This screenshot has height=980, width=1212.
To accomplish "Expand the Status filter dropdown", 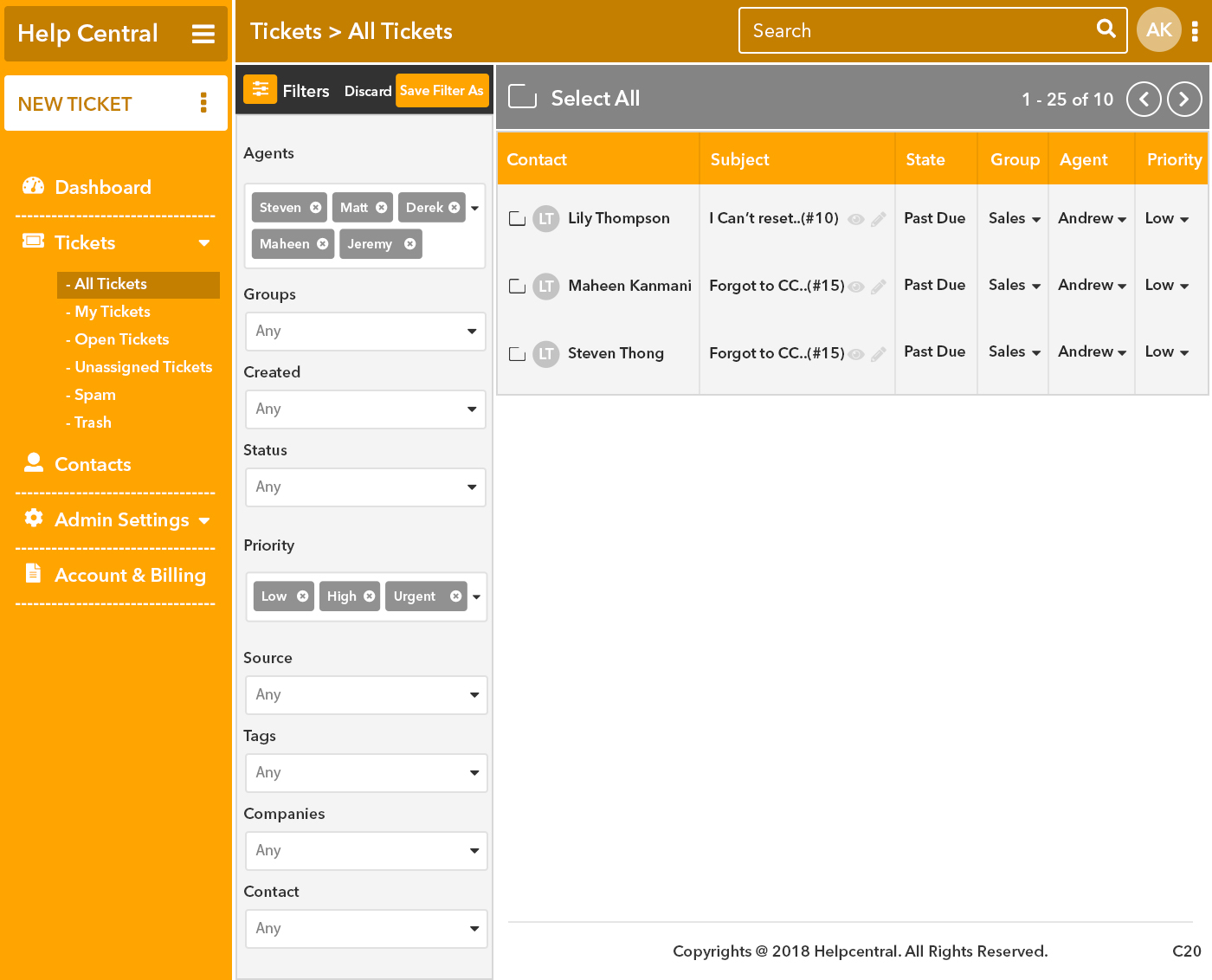I will point(364,487).
